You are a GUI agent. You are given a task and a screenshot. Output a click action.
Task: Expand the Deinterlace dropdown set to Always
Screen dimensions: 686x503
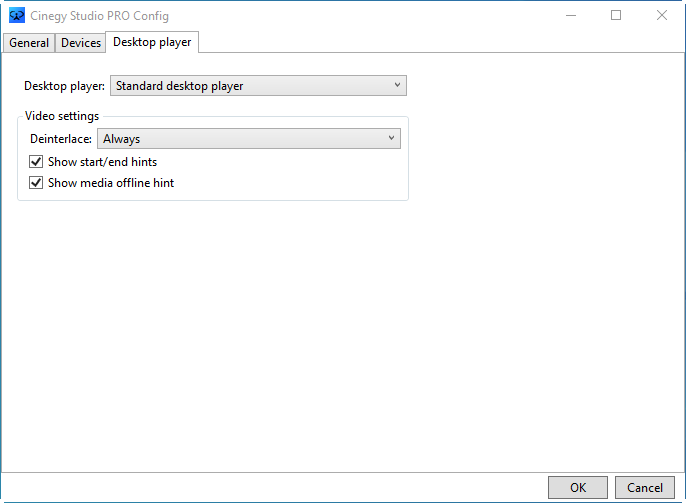248,139
